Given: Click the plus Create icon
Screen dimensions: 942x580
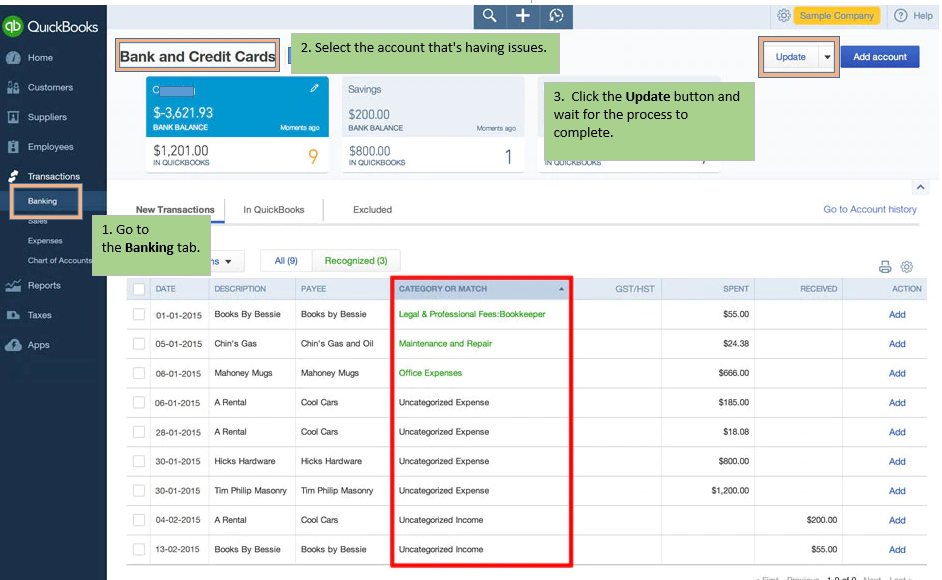Looking at the screenshot, I should (523, 16).
